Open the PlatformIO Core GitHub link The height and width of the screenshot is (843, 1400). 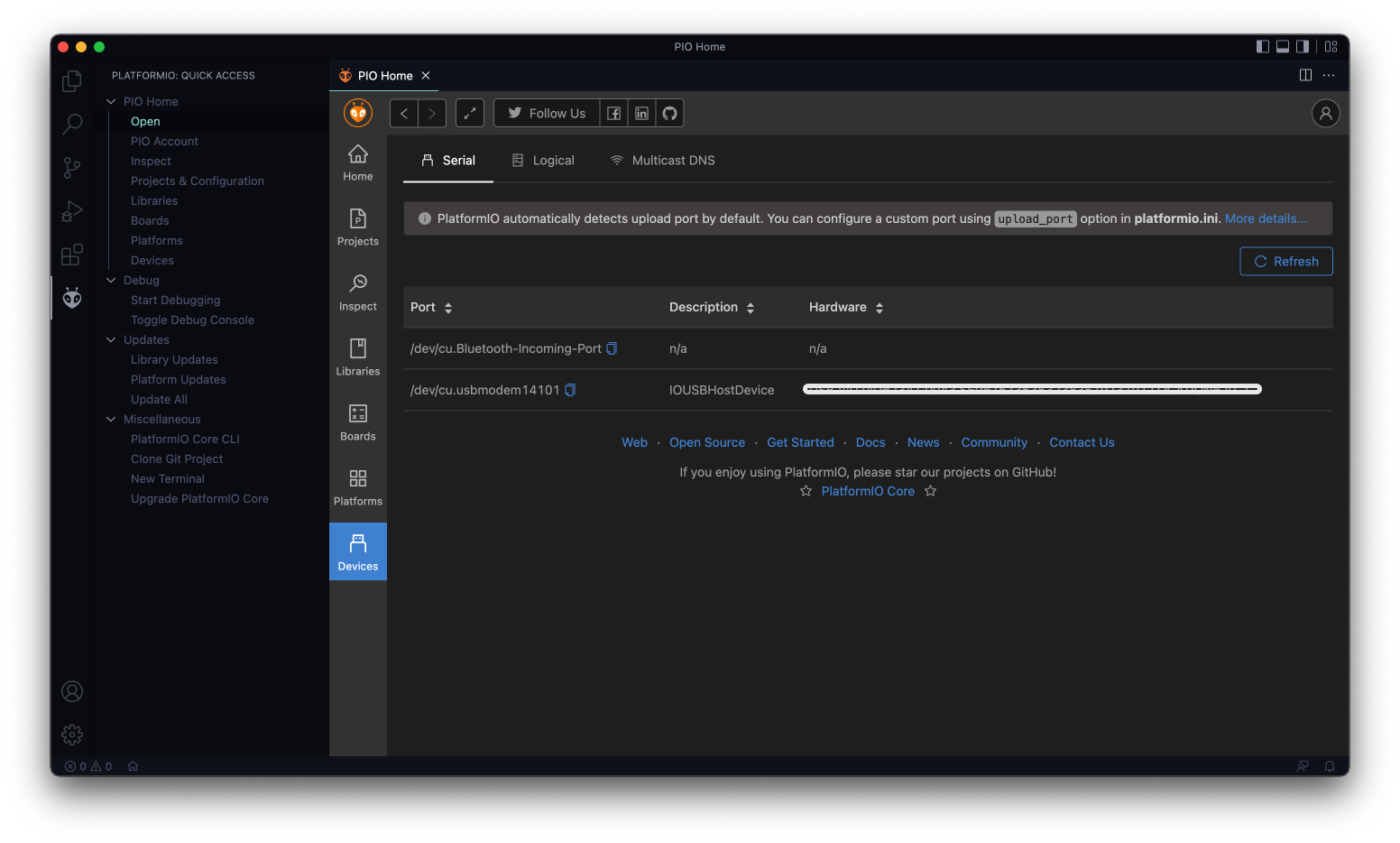coord(868,491)
